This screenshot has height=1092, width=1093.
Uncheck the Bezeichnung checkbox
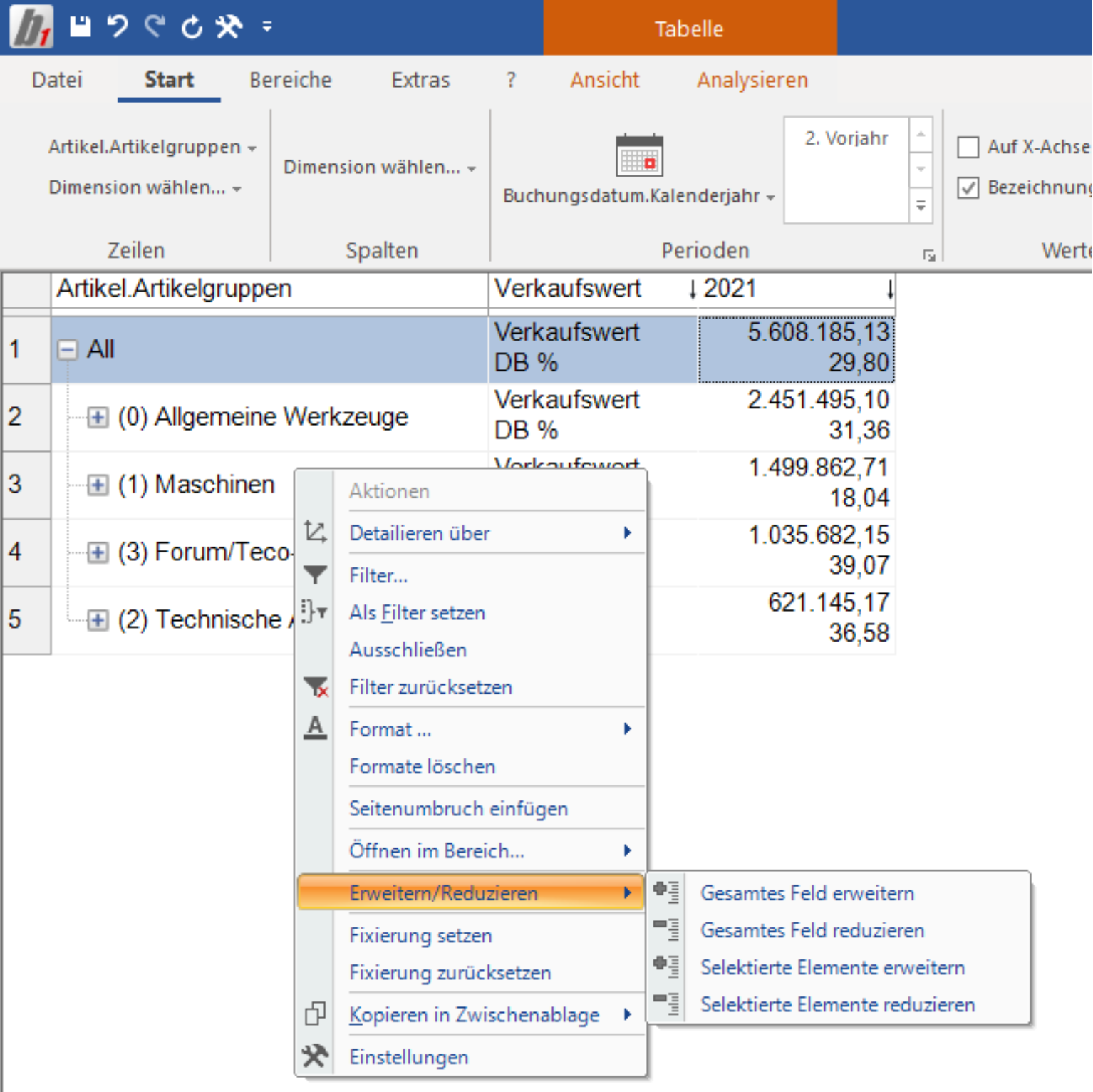point(968,188)
